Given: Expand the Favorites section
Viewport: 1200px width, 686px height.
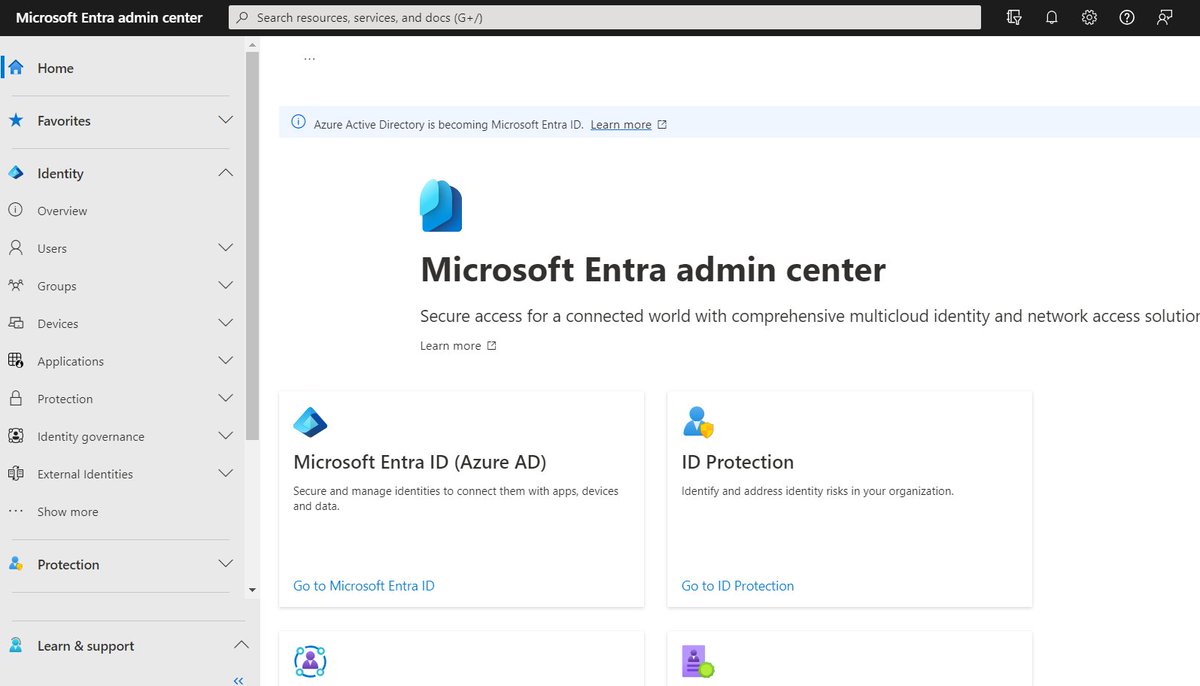Looking at the screenshot, I should 225,120.
